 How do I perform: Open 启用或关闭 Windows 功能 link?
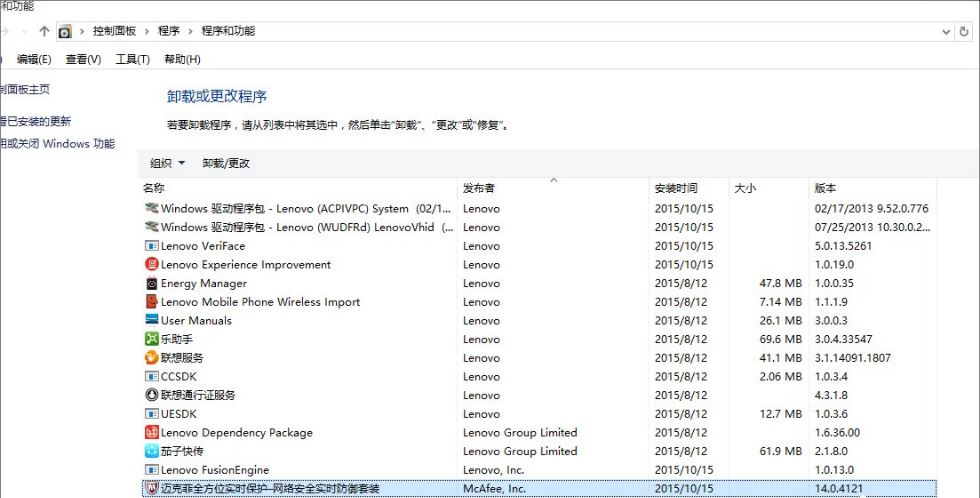point(58,144)
